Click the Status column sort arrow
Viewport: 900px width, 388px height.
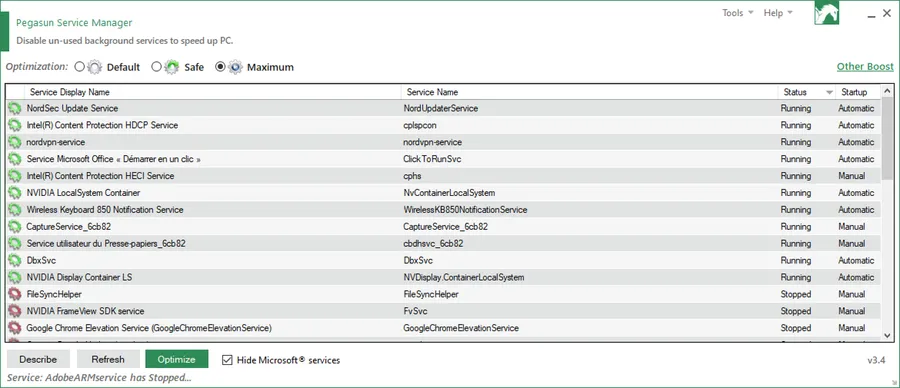click(x=829, y=92)
